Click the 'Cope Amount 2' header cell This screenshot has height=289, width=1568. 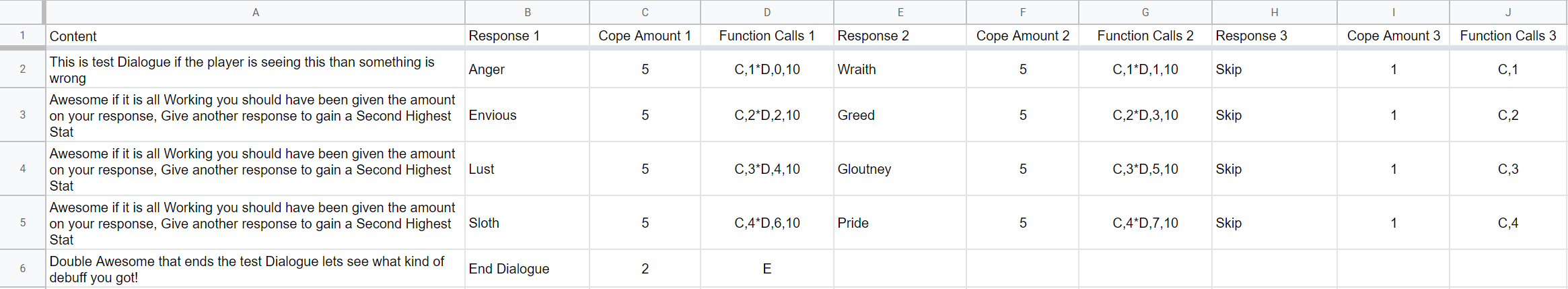pos(1022,36)
